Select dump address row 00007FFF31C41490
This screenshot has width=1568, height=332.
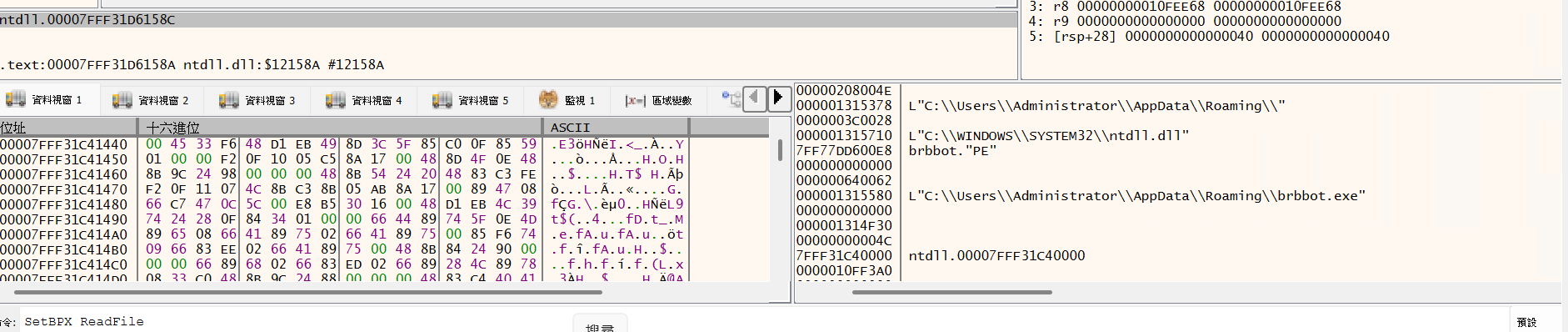(x=64, y=219)
